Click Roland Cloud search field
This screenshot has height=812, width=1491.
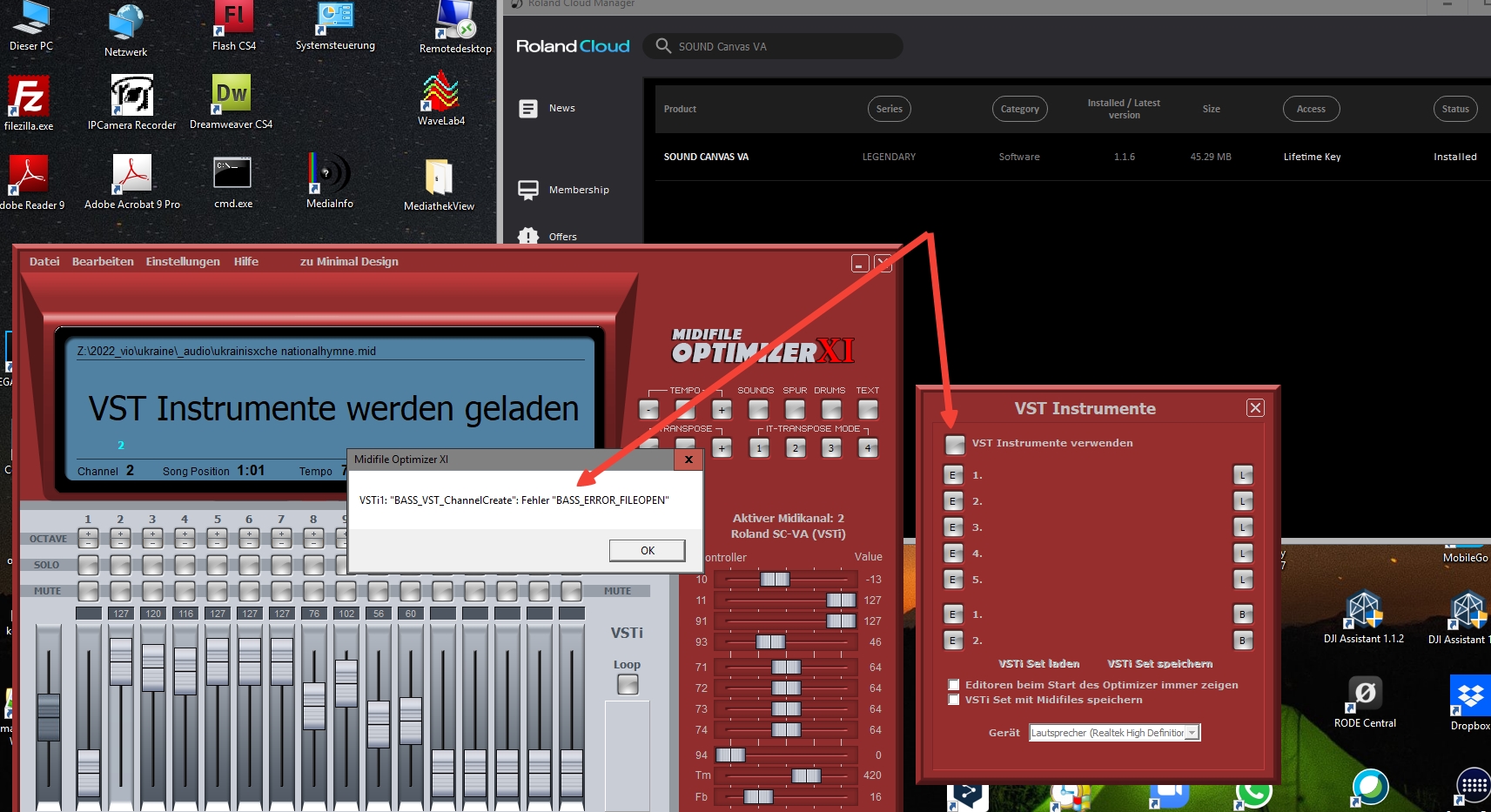tap(772, 46)
